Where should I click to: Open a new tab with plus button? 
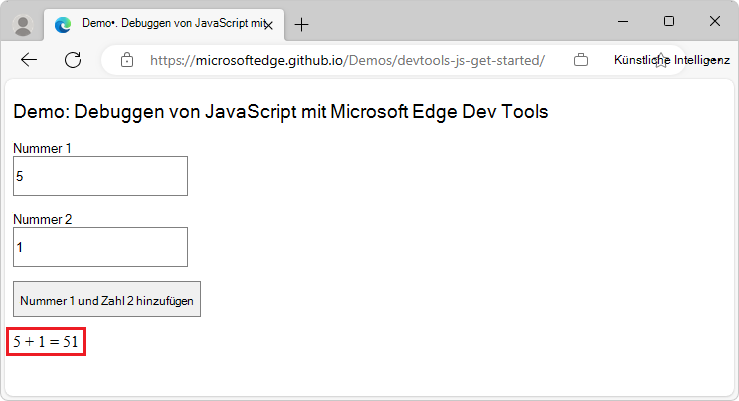coord(301,25)
